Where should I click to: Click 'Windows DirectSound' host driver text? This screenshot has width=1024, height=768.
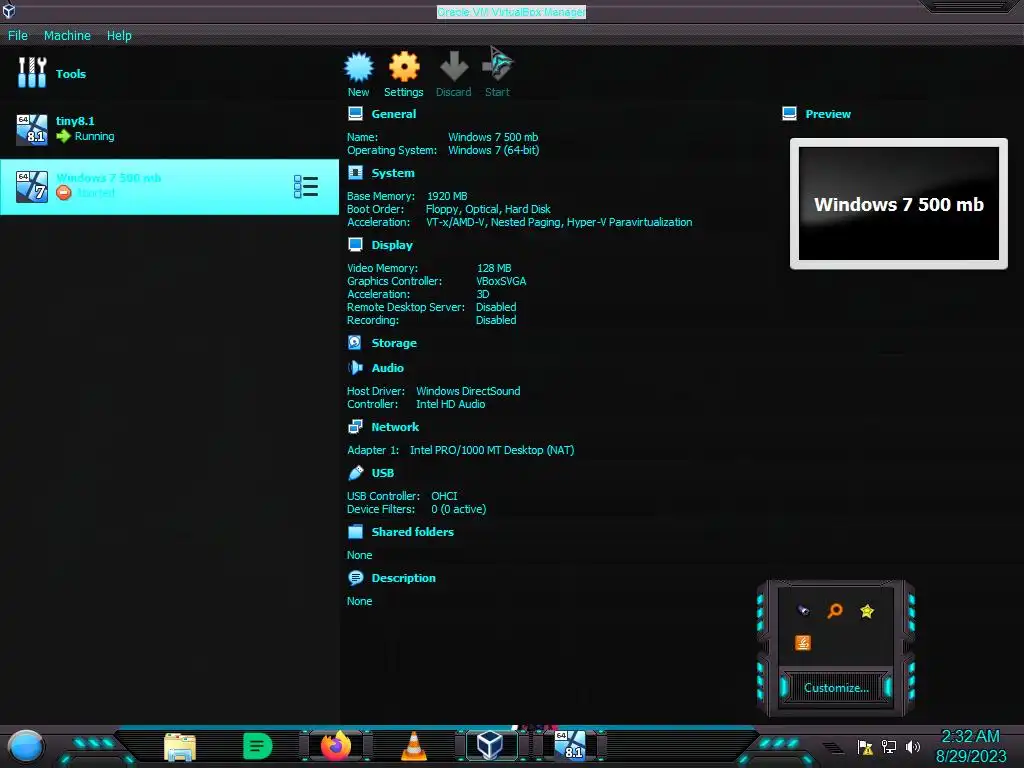[468, 391]
